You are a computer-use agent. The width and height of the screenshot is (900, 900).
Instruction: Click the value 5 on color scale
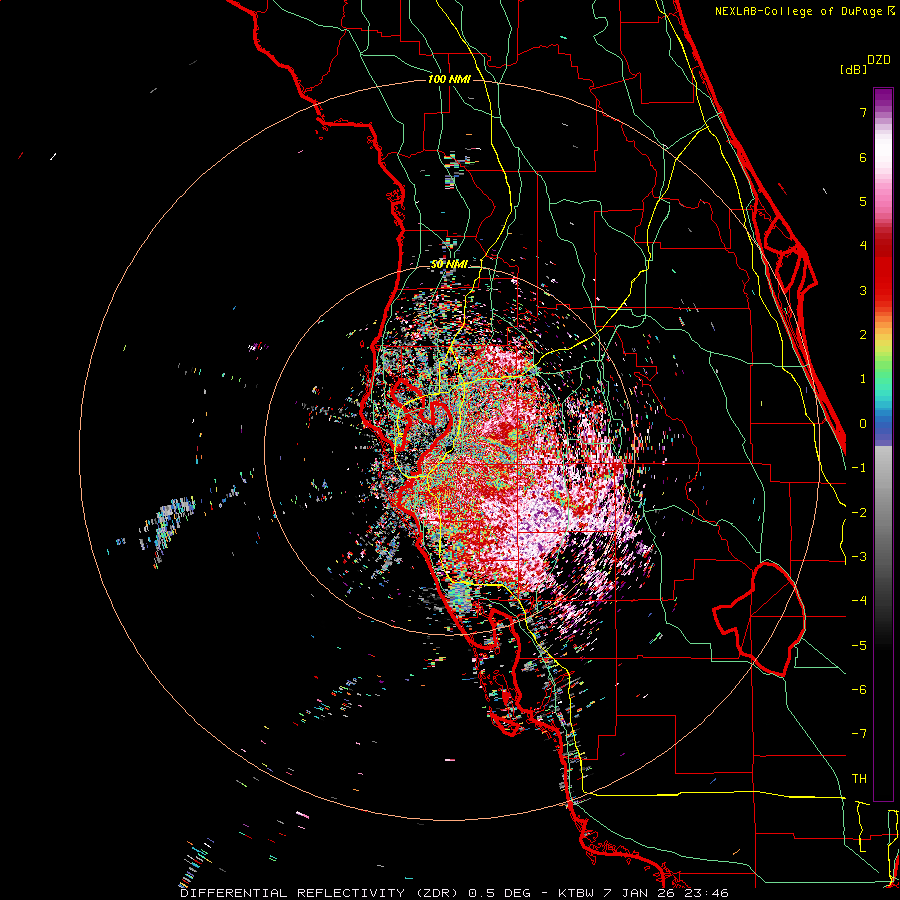(x=863, y=201)
